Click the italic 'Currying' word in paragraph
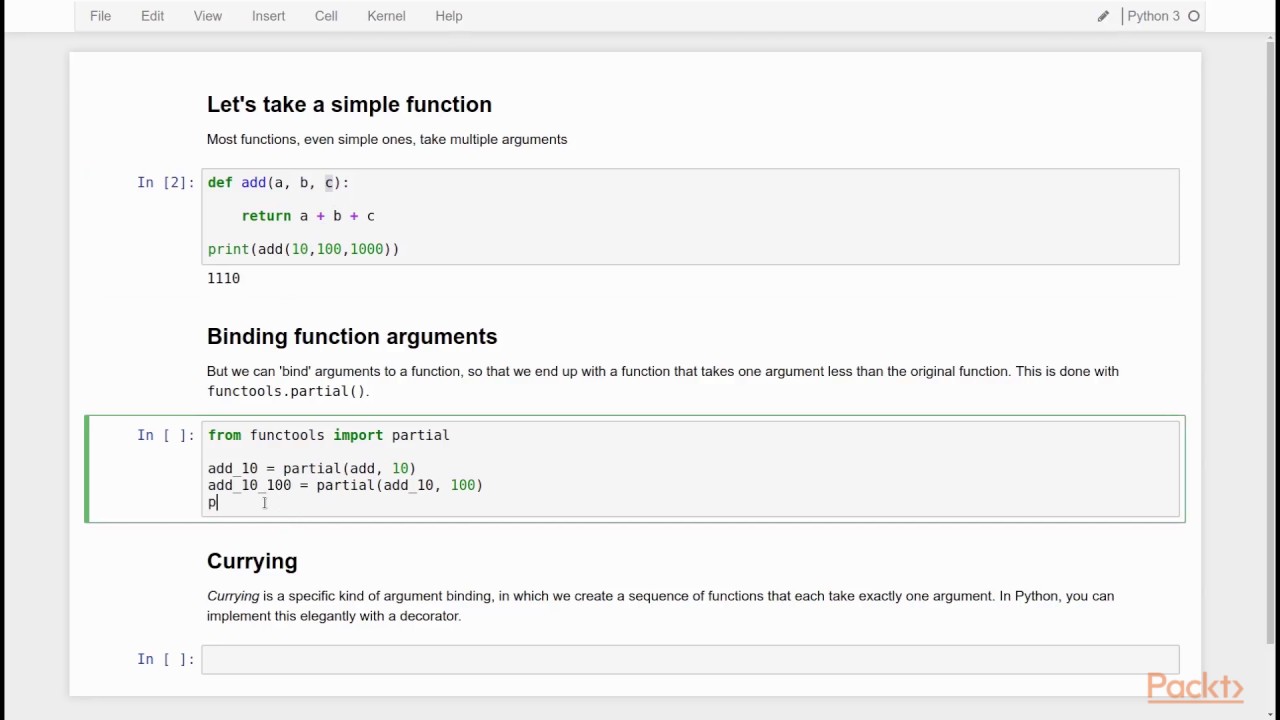The height and width of the screenshot is (720, 1280). tap(233, 596)
